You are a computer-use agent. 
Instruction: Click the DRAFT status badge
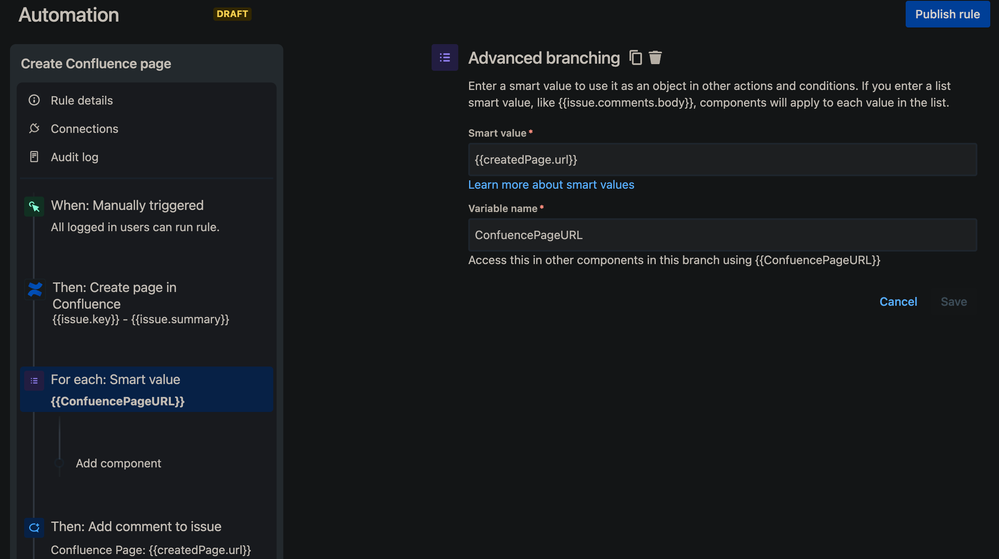232,14
